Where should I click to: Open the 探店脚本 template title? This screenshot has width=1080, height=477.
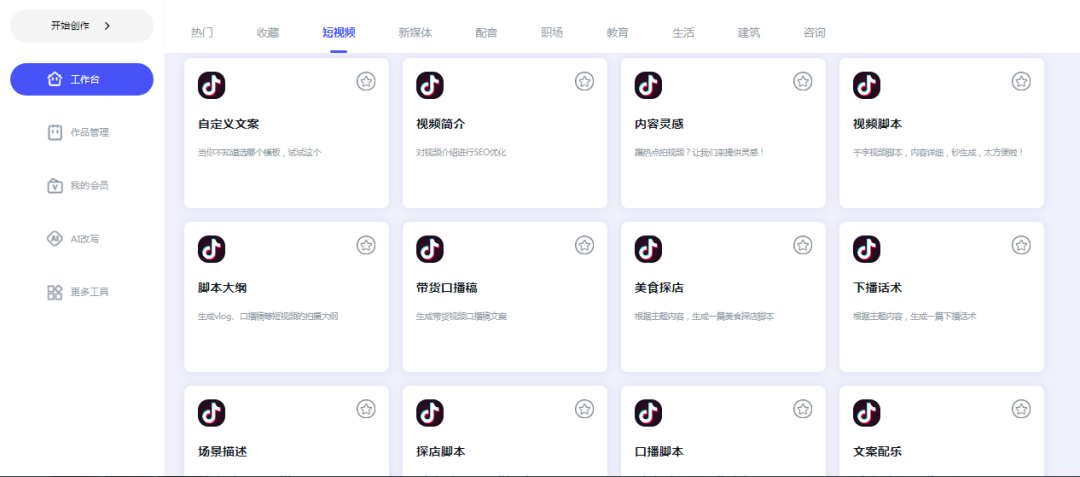pos(441,452)
